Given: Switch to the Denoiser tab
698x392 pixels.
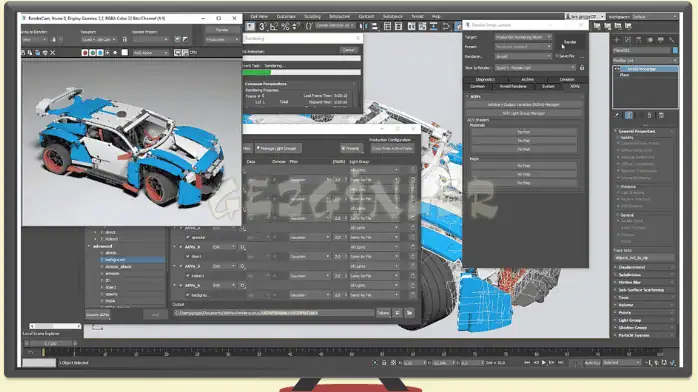Looking at the screenshot, I should [x=567, y=80].
